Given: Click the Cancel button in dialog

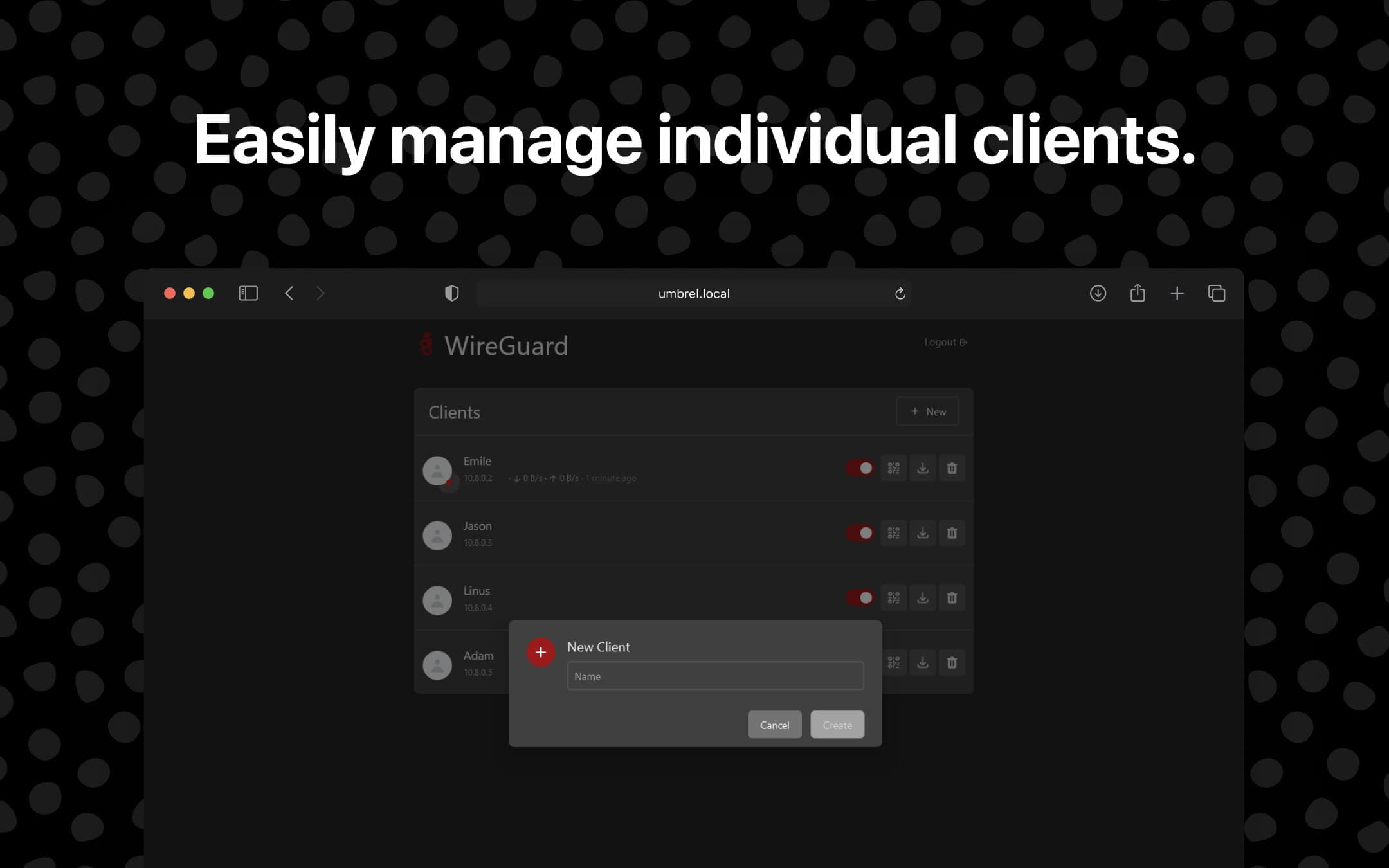Looking at the screenshot, I should pyautogui.click(x=775, y=725).
